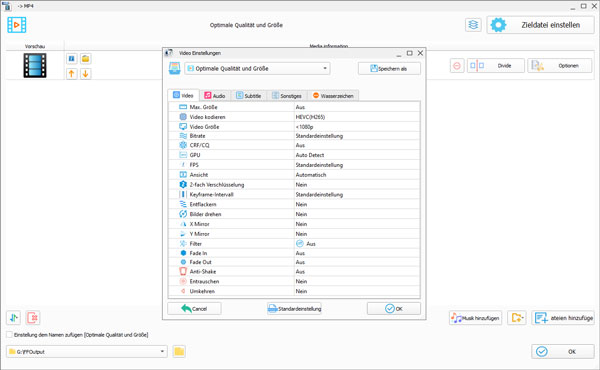600x370 pixels.
Task: Open the G:\FFOutput output folder dropdown
Action: 87,351
